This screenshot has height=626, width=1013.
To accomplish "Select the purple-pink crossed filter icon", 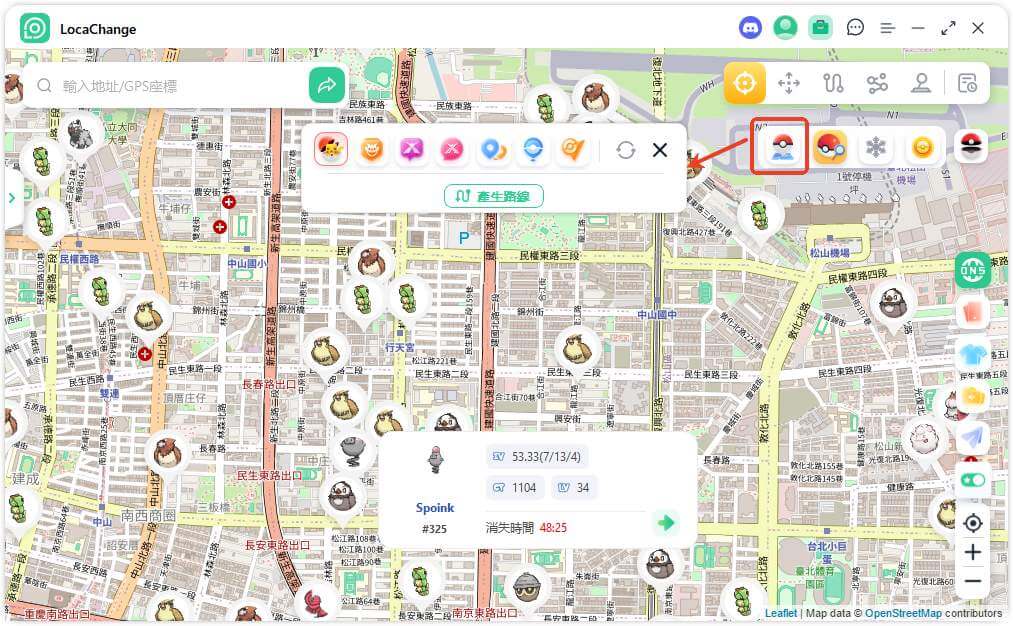I will tap(412, 150).
